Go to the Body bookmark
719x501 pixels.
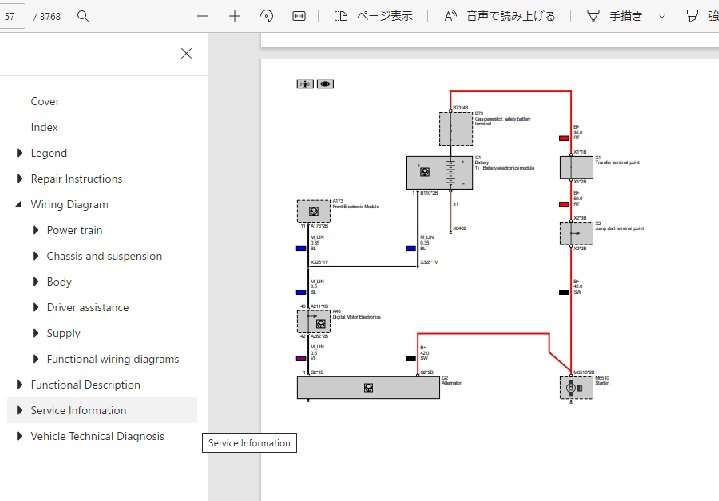point(59,281)
